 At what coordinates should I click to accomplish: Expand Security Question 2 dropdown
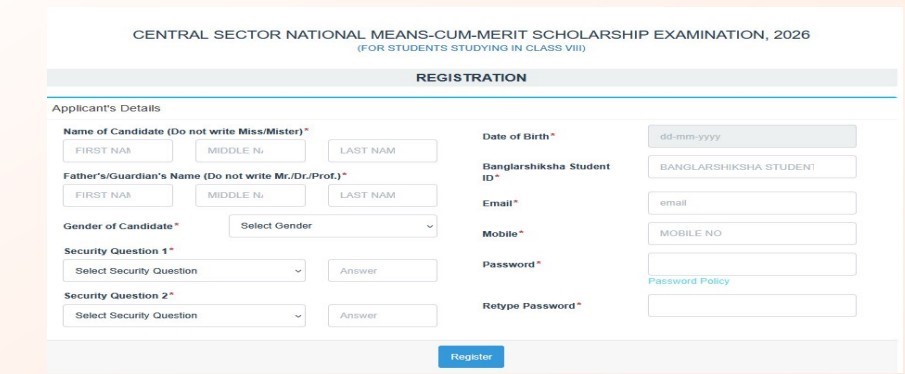pos(184,316)
